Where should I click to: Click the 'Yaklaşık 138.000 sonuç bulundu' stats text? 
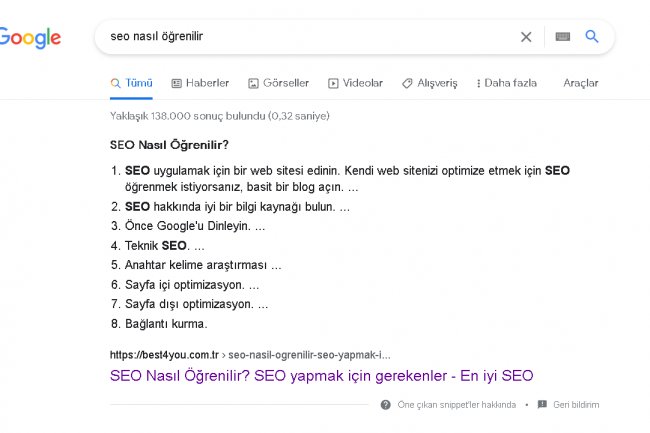point(220,116)
